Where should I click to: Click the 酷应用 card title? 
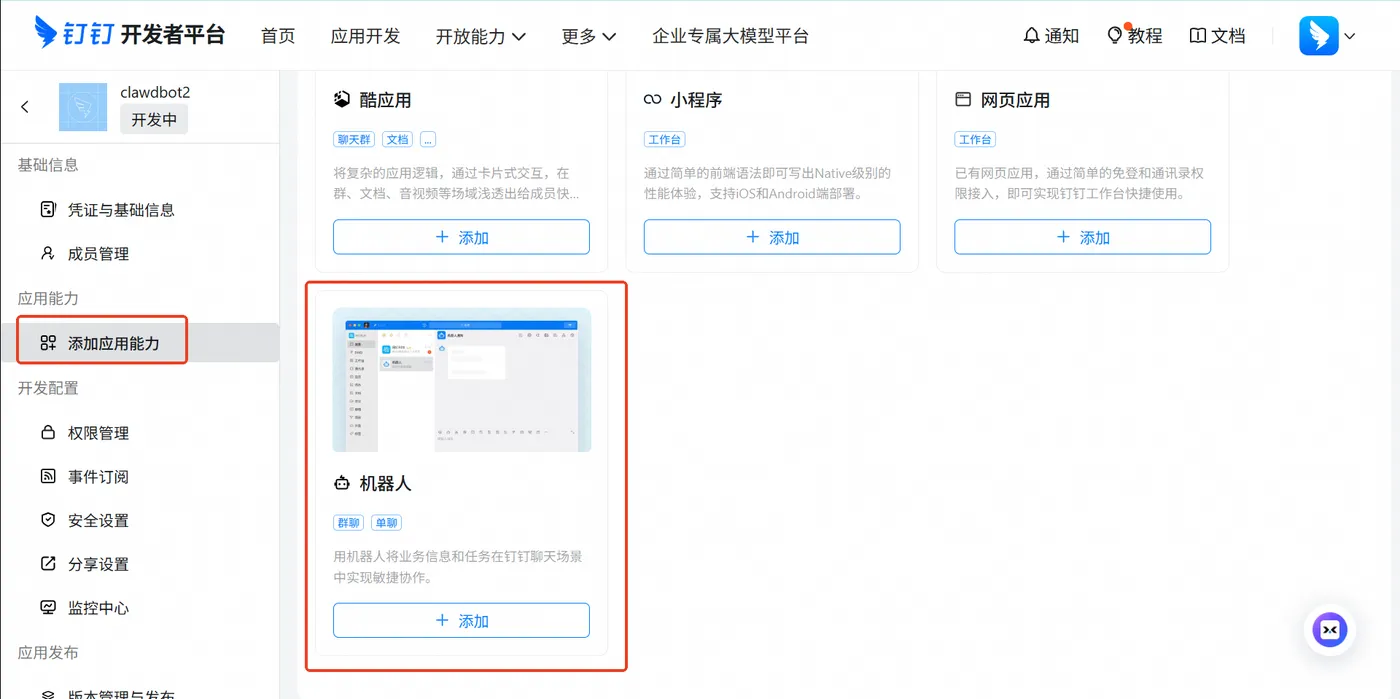coord(385,100)
